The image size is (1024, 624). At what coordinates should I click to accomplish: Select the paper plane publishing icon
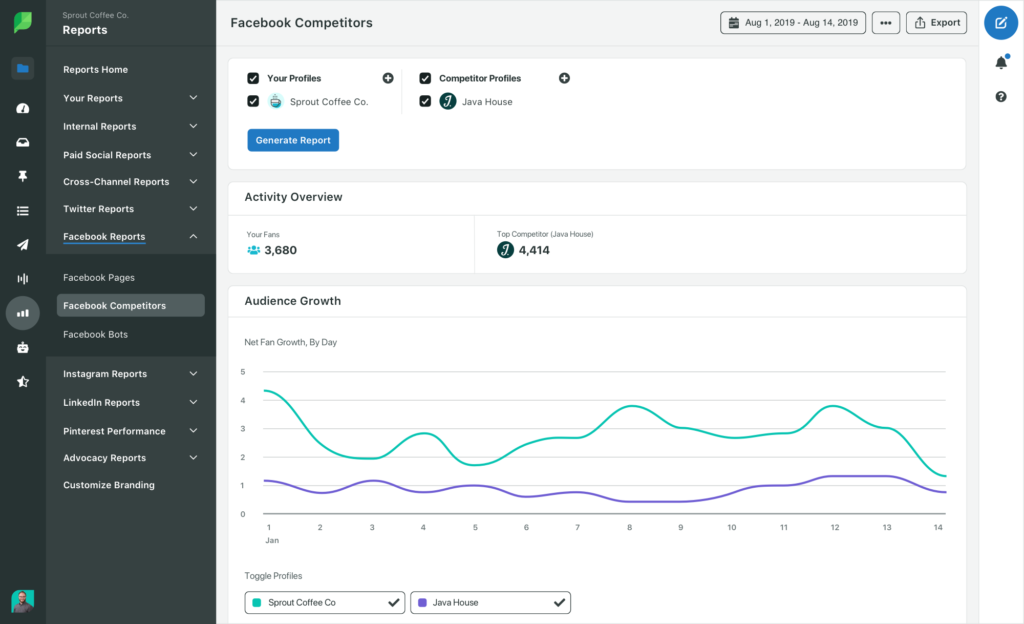(x=22, y=244)
